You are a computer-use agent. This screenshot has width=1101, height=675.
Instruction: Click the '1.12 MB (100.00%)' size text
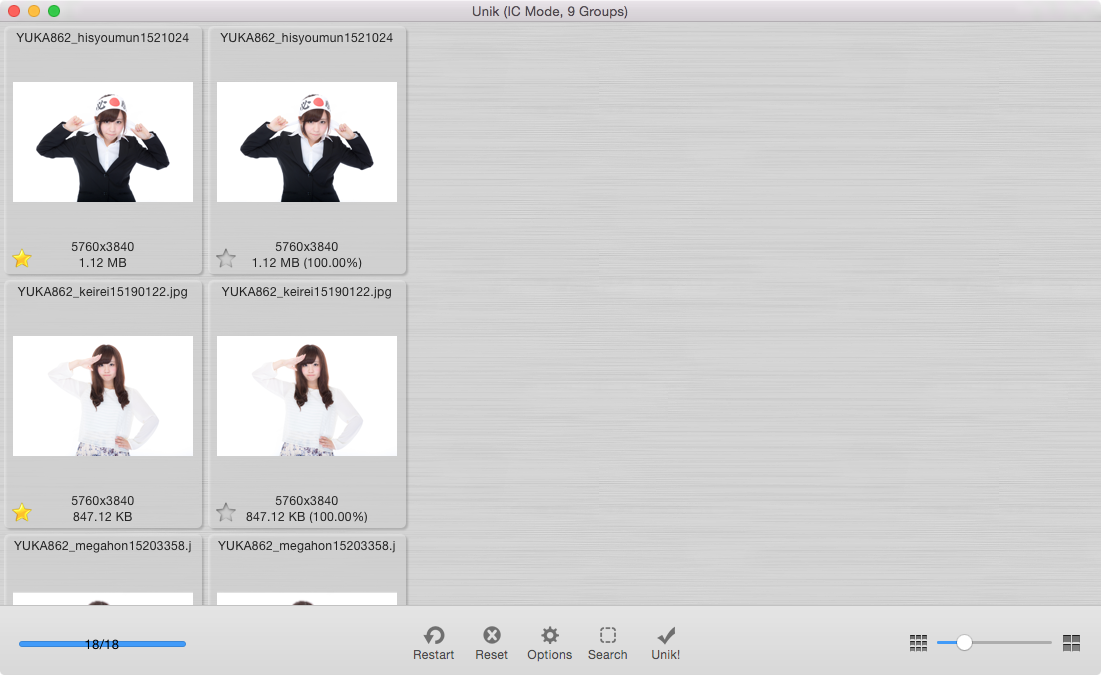coord(307,263)
